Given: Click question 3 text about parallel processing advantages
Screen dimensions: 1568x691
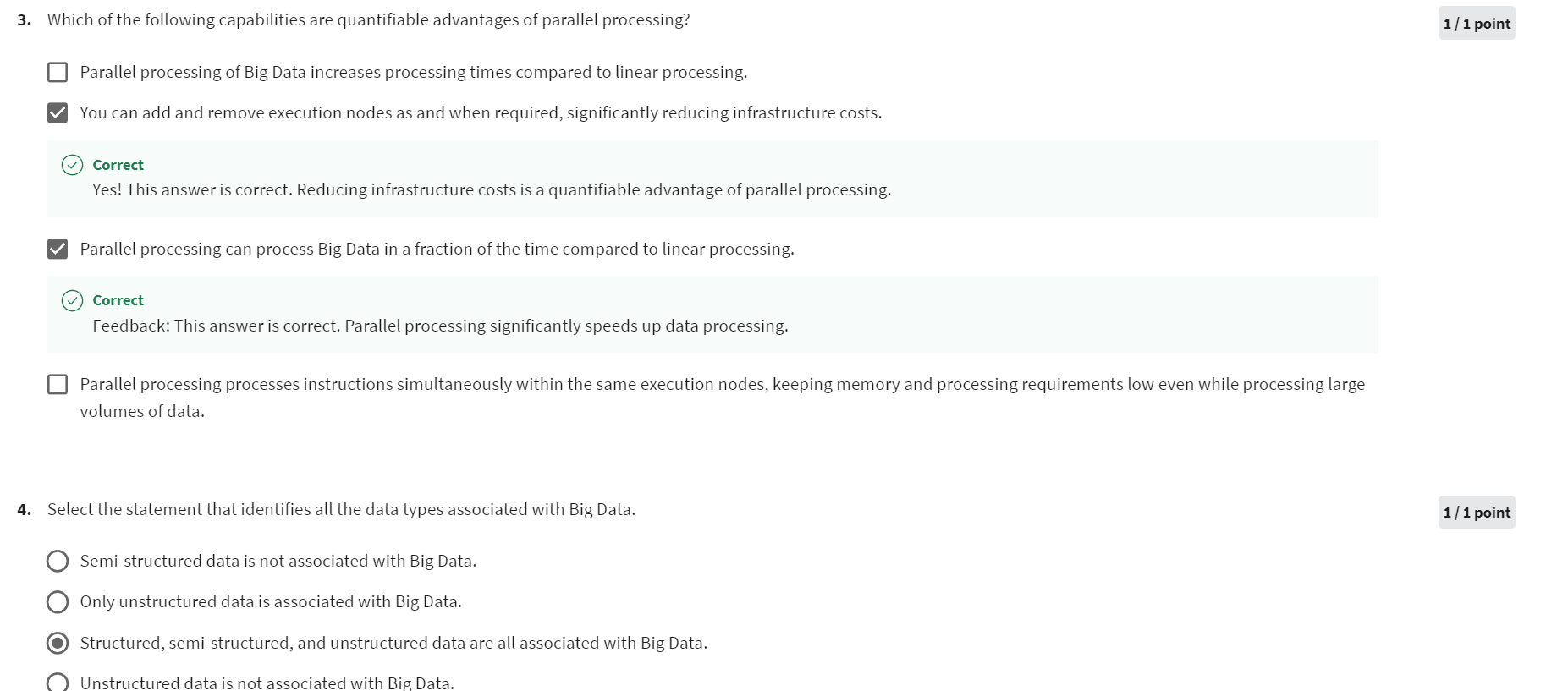Looking at the screenshot, I should tap(369, 19).
